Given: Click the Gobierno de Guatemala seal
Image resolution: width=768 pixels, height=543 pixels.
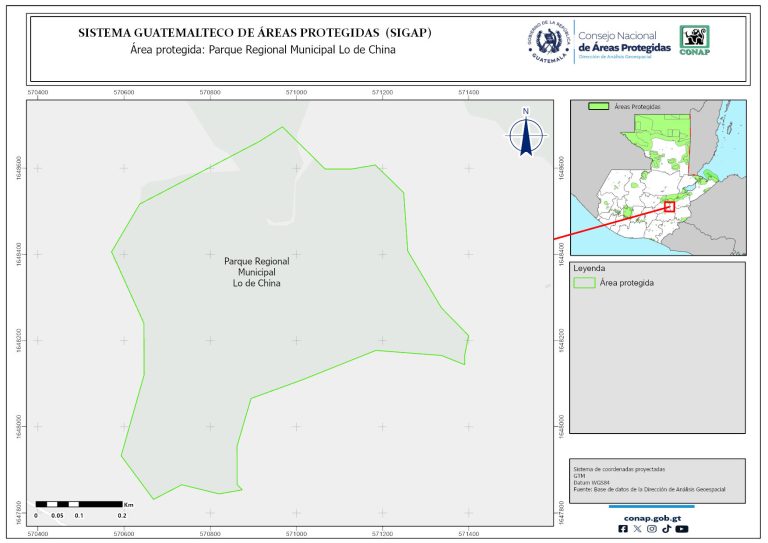Looking at the screenshot, I should click(548, 40).
